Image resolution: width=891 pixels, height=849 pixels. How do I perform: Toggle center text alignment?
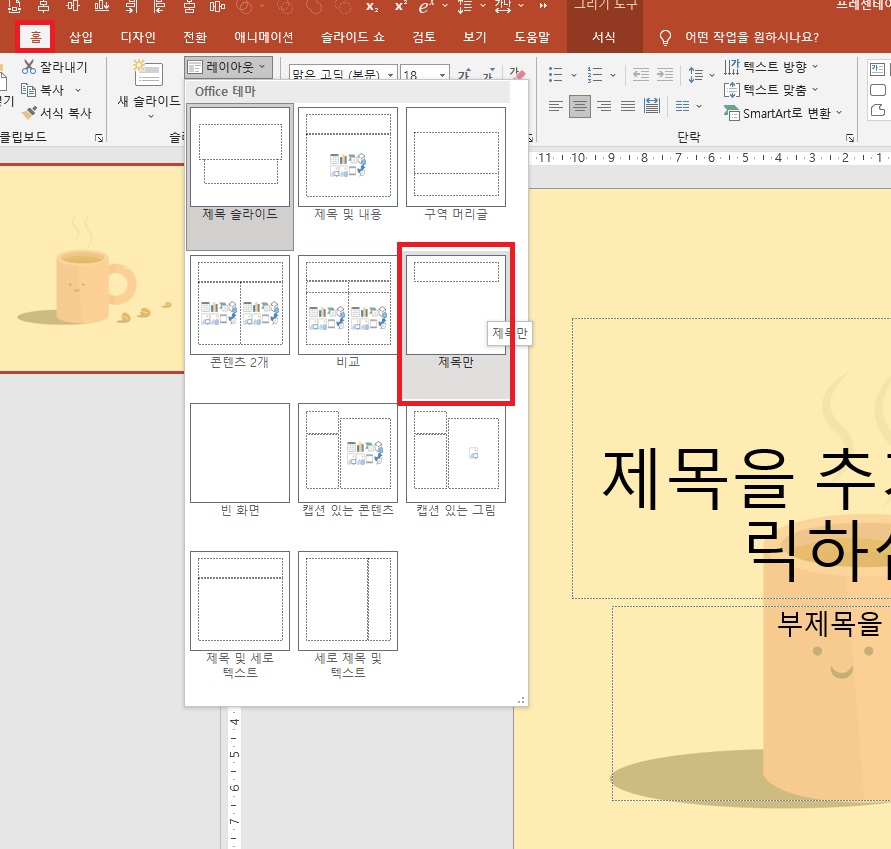[580, 106]
